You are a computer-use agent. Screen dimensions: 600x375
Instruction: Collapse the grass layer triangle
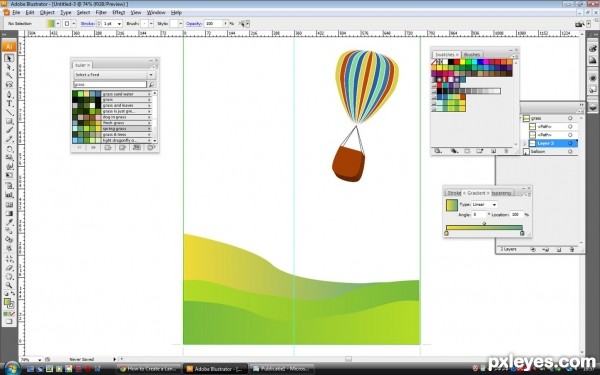521,118
